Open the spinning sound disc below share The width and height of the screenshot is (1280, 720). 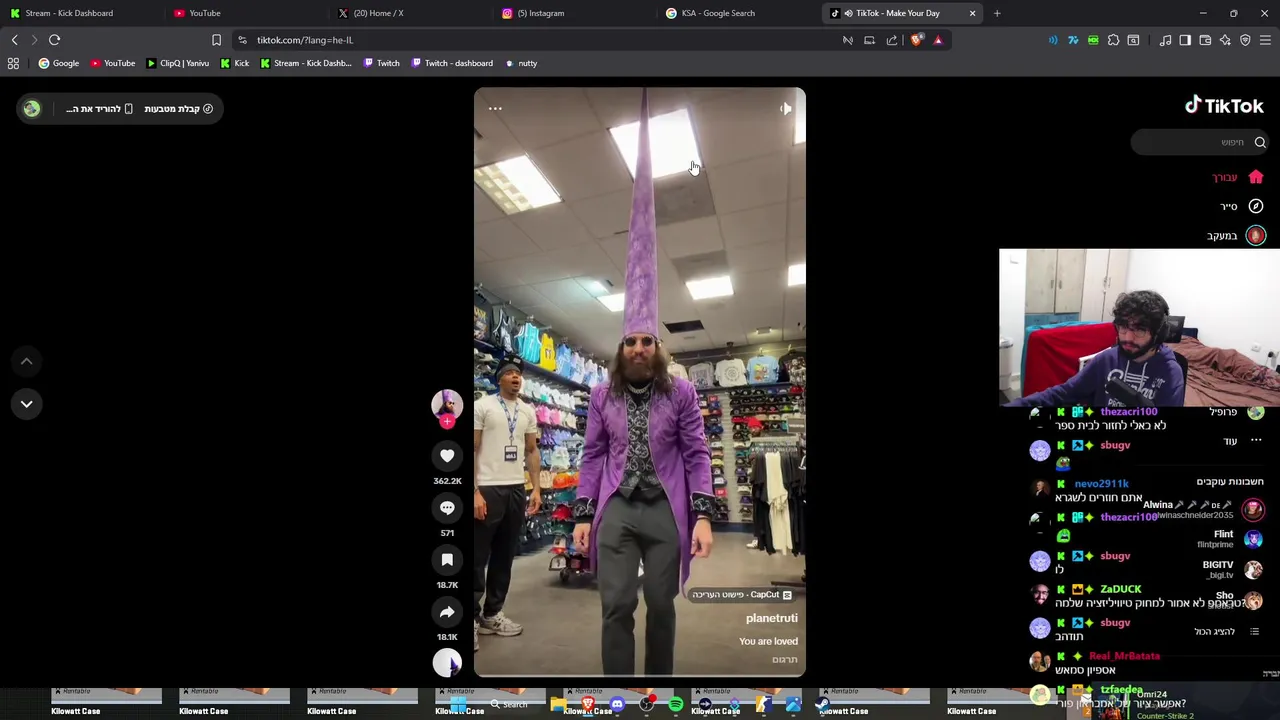tap(447, 662)
